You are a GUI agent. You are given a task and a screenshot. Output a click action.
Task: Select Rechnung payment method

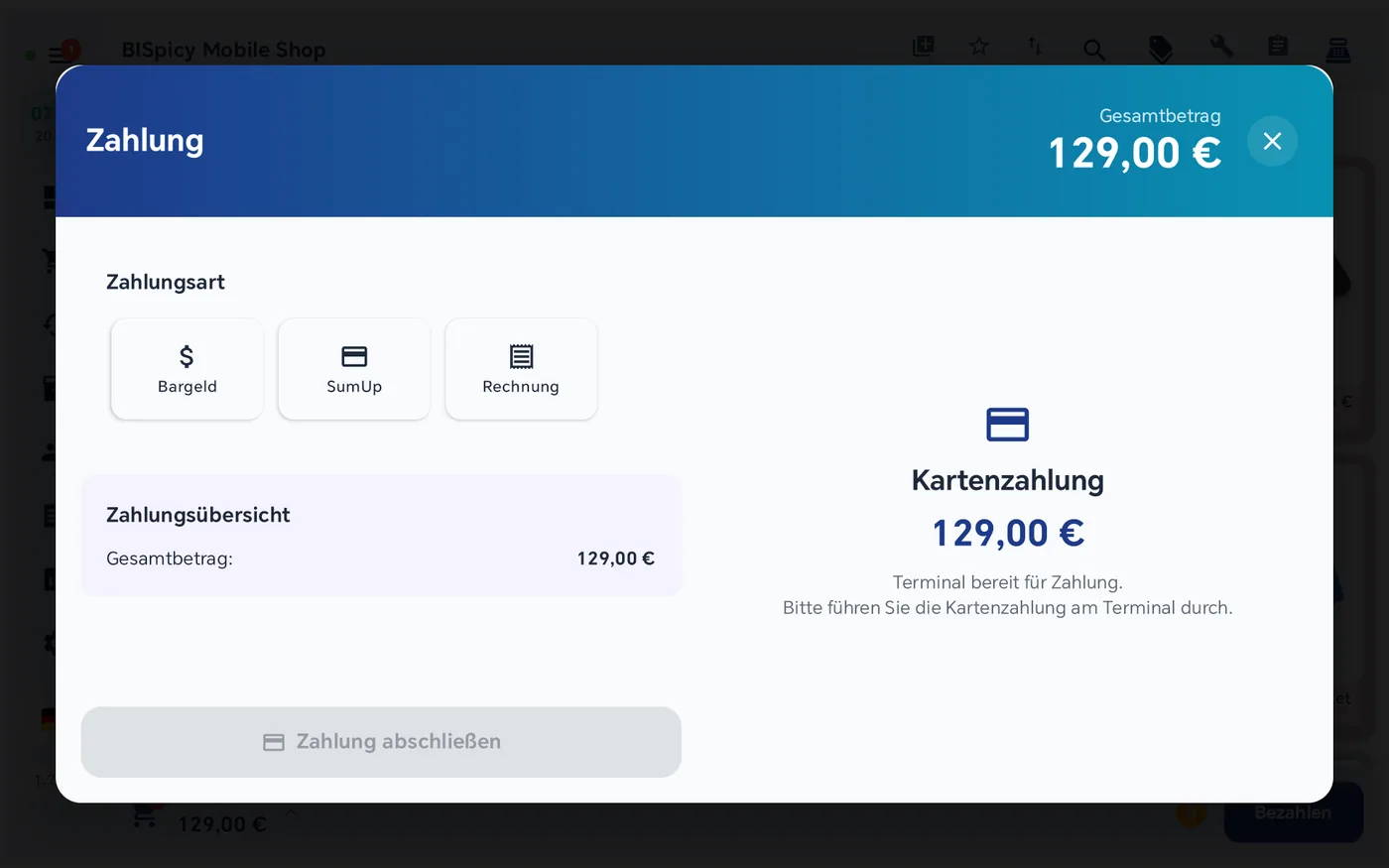tap(521, 369)
